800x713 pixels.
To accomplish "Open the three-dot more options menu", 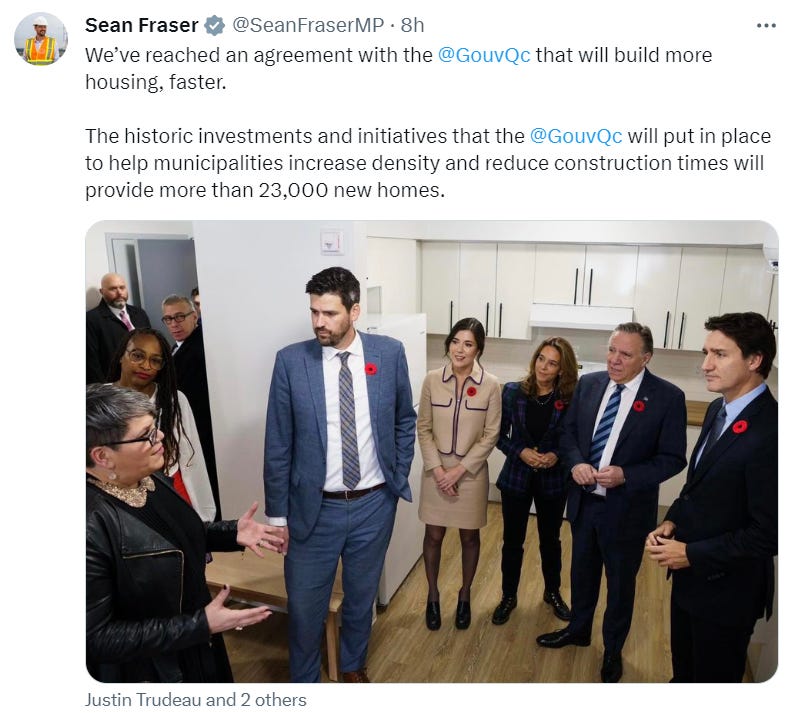I will (766, 26).
